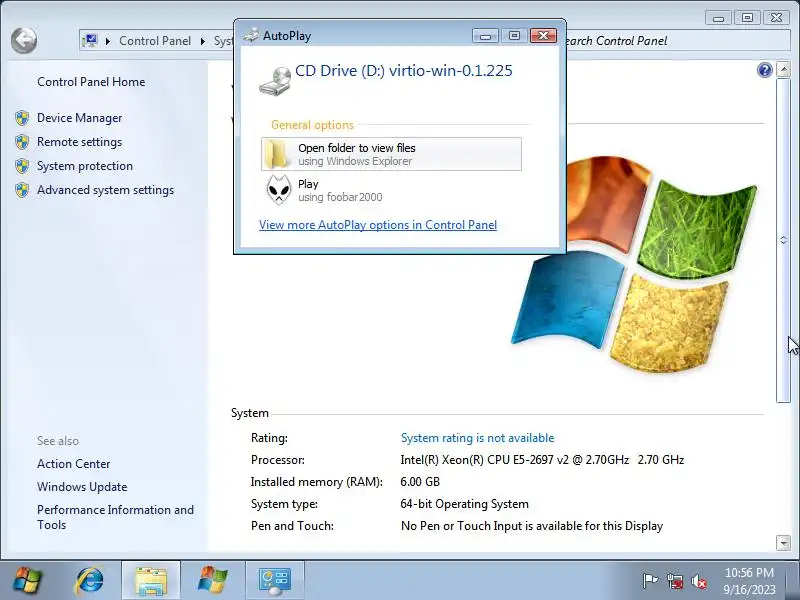Click System rating is not available link
The image size is (800, 600).
click(x=477, y=438)
